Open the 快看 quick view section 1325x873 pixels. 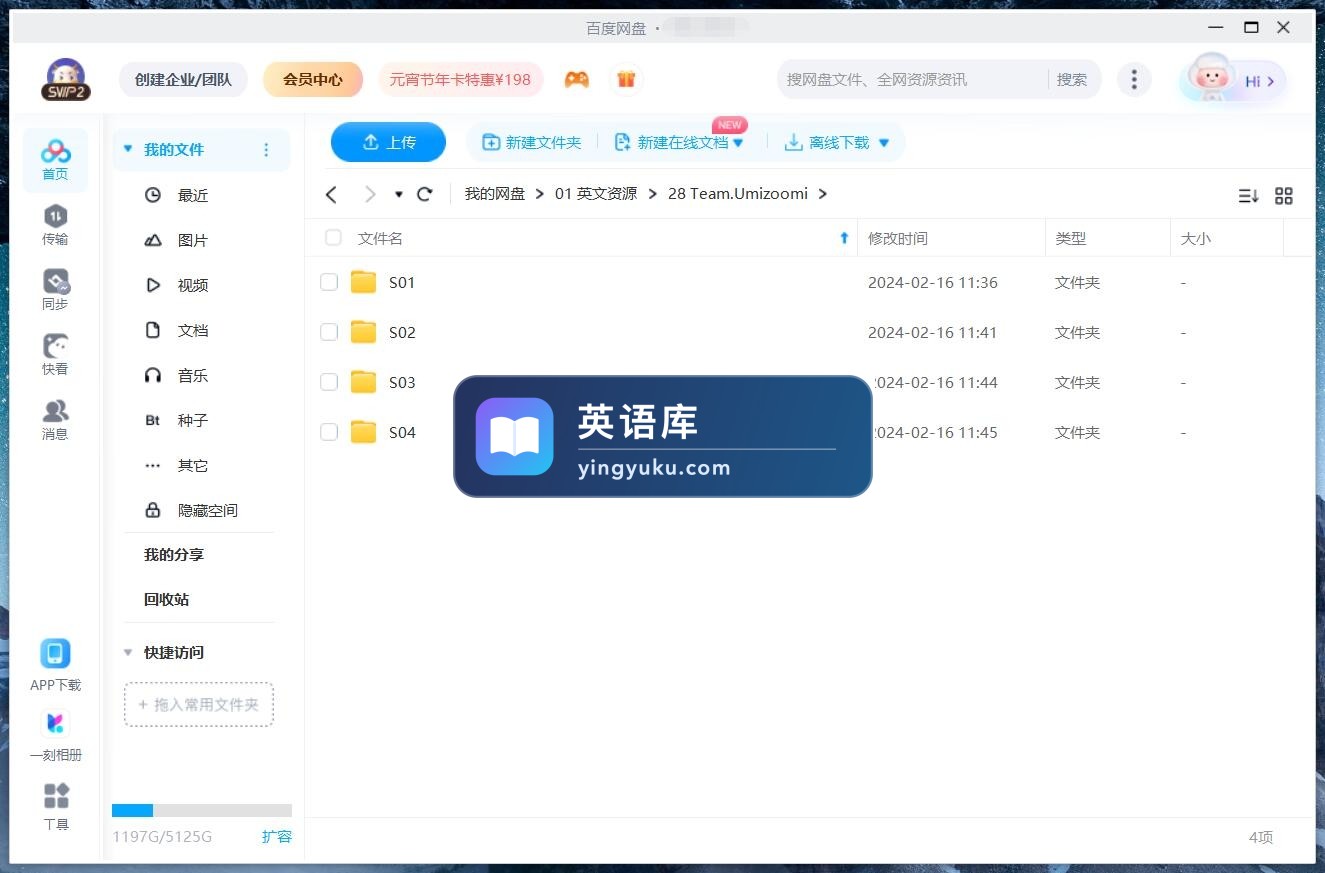55,354
